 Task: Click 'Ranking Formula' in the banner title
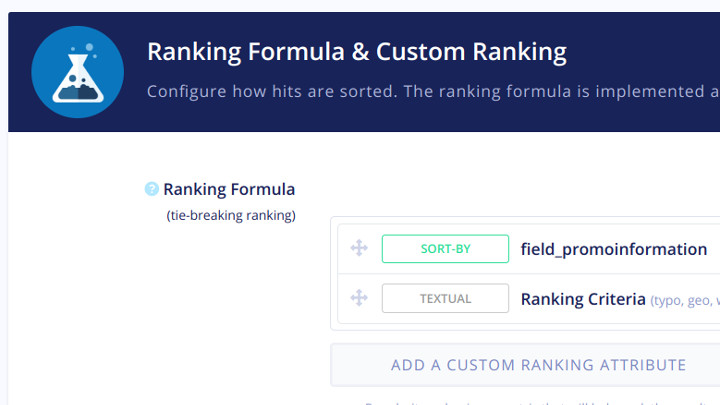[246, 51]
